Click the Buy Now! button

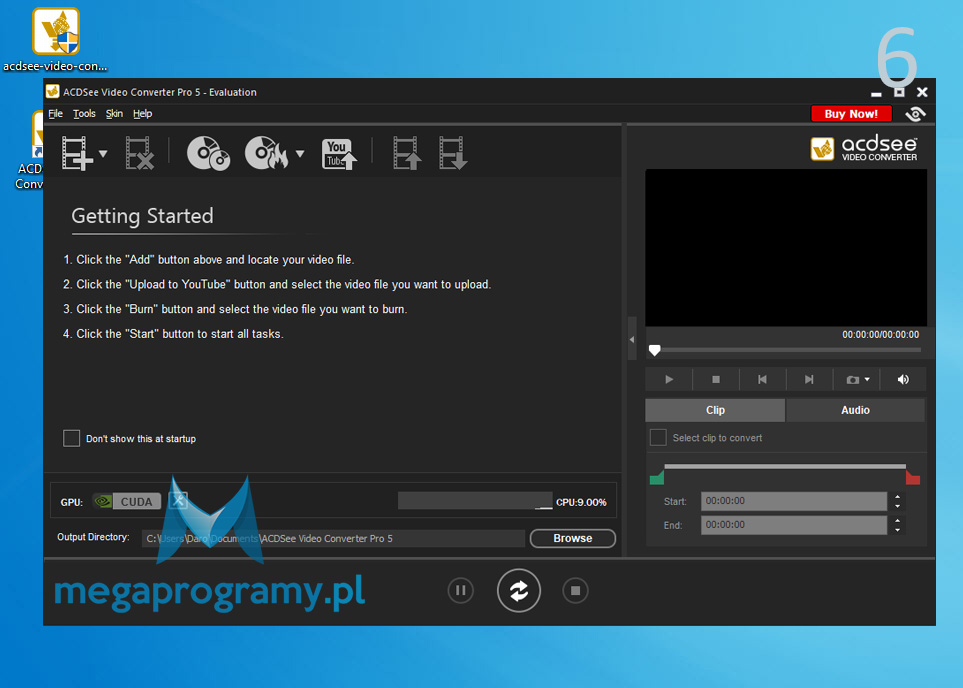coord(851,114)
